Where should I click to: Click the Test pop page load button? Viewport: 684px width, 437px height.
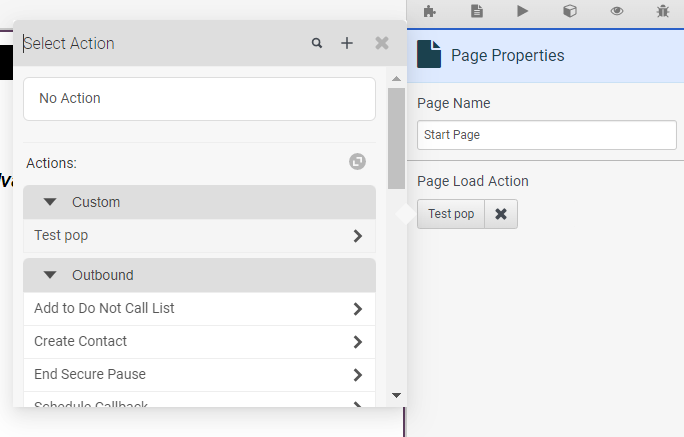(x=451, y=214)
